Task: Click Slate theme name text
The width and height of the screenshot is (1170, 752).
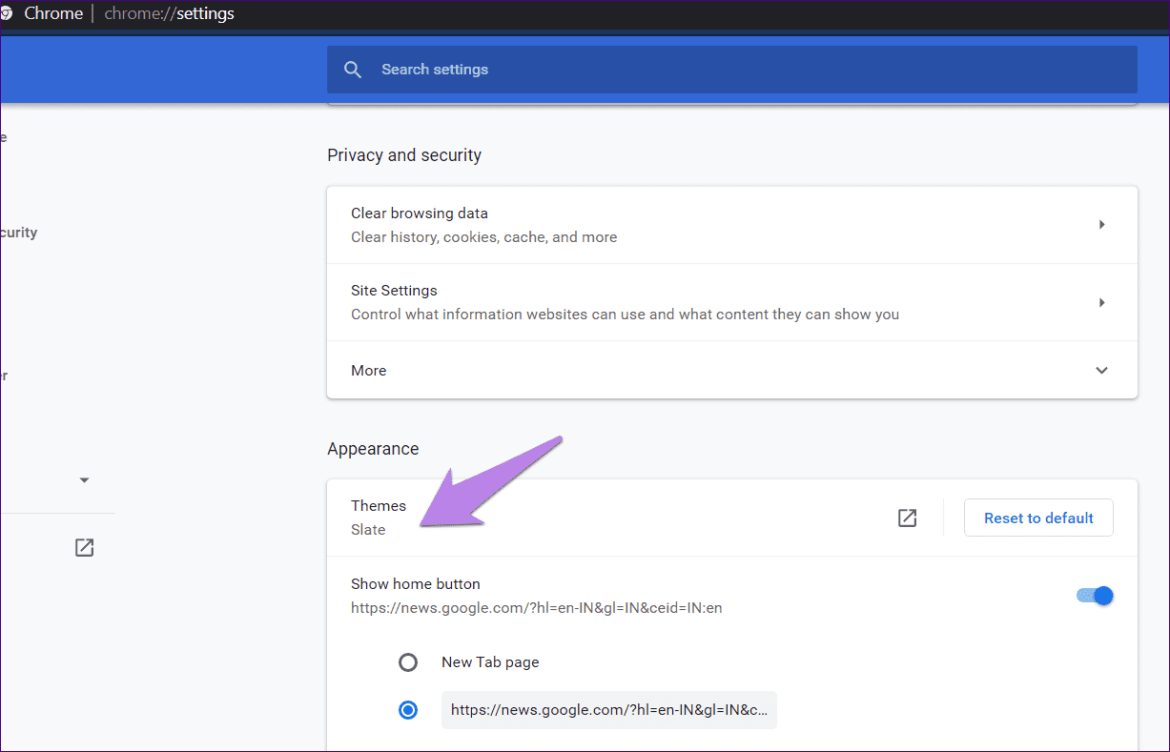Action: 368,530
